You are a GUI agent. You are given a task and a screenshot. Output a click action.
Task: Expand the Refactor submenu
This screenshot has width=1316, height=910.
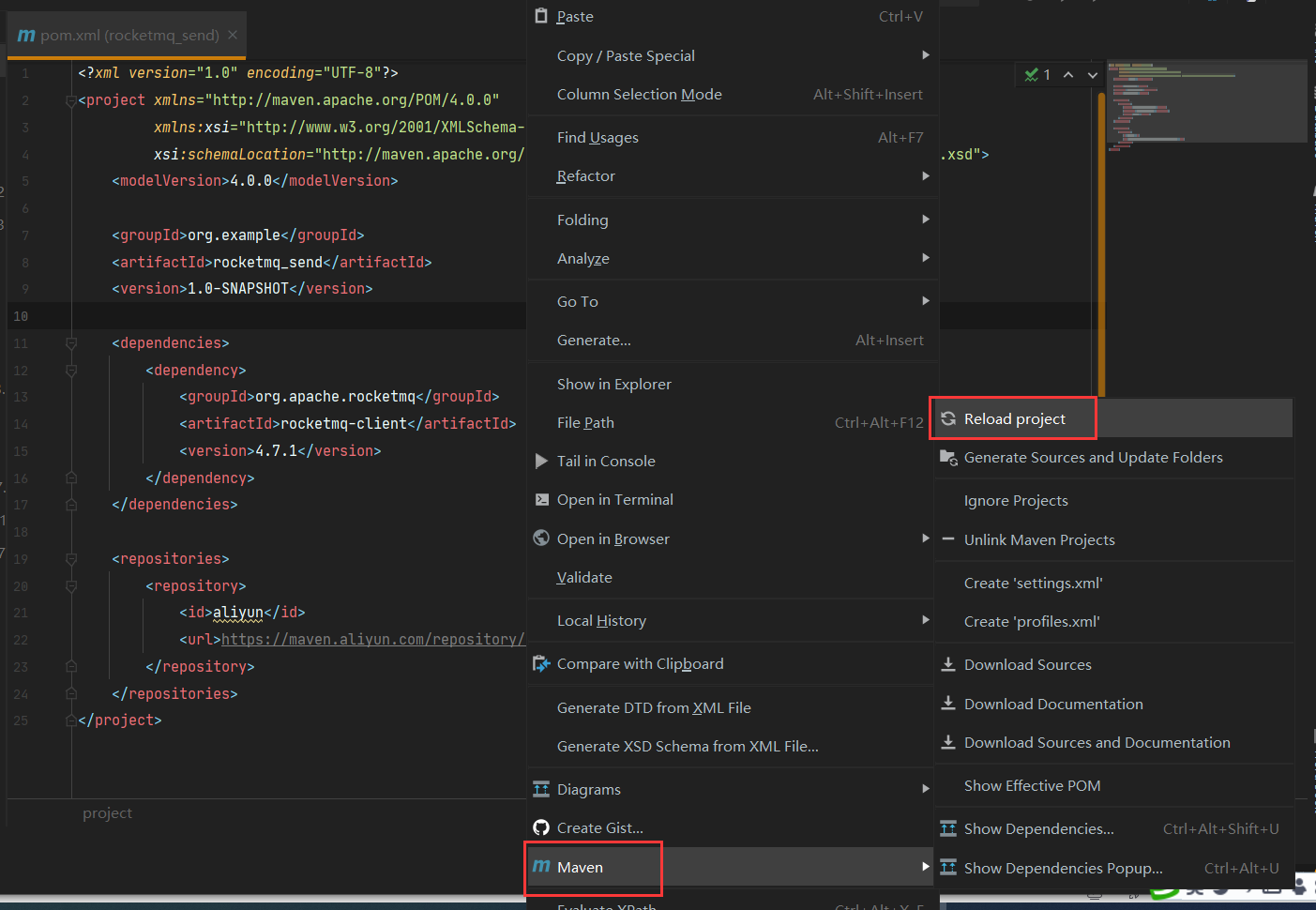click(585, 175)
